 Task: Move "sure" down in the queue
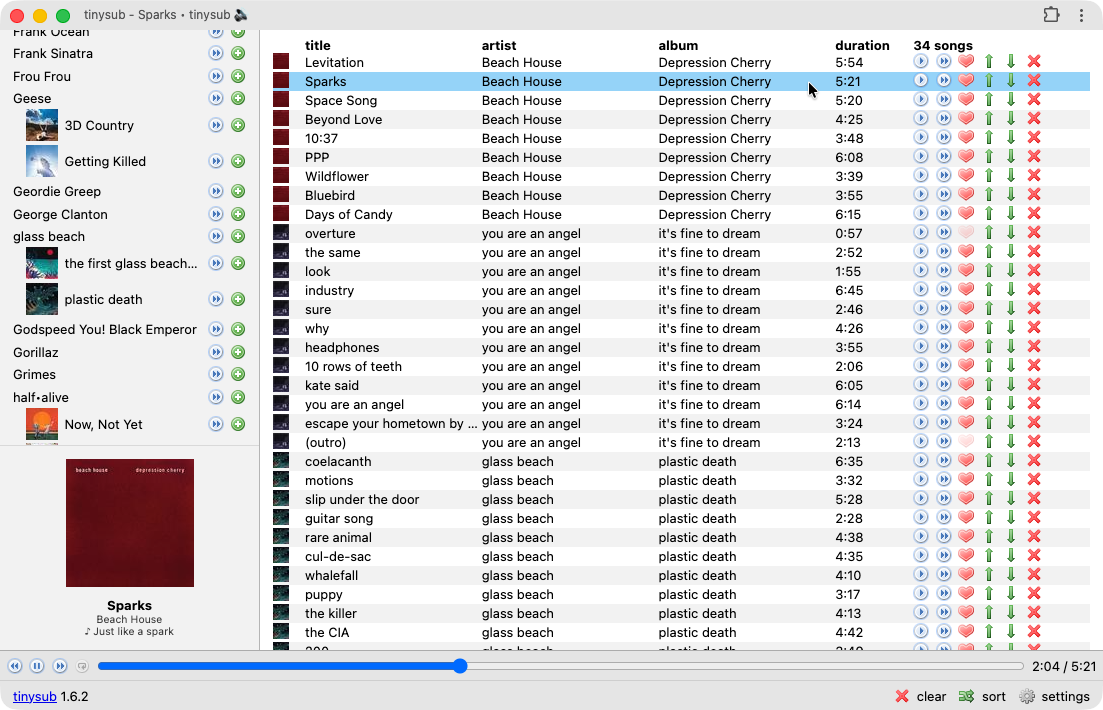1011,309
